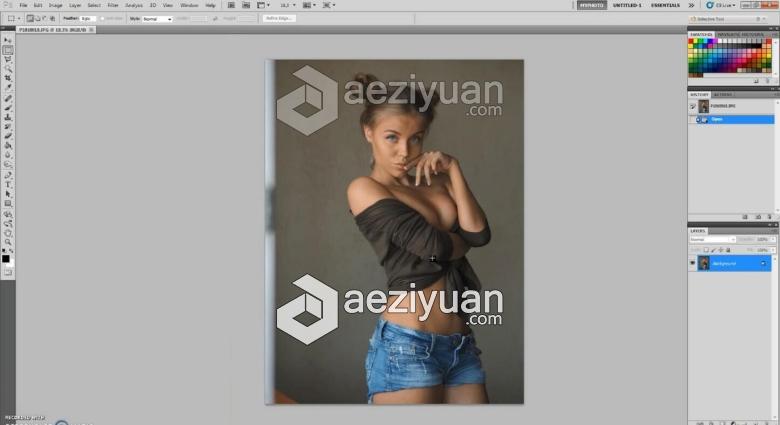The image size is (780, 425).
Task: Open the Window menu
Action: (x=189, y=5)
